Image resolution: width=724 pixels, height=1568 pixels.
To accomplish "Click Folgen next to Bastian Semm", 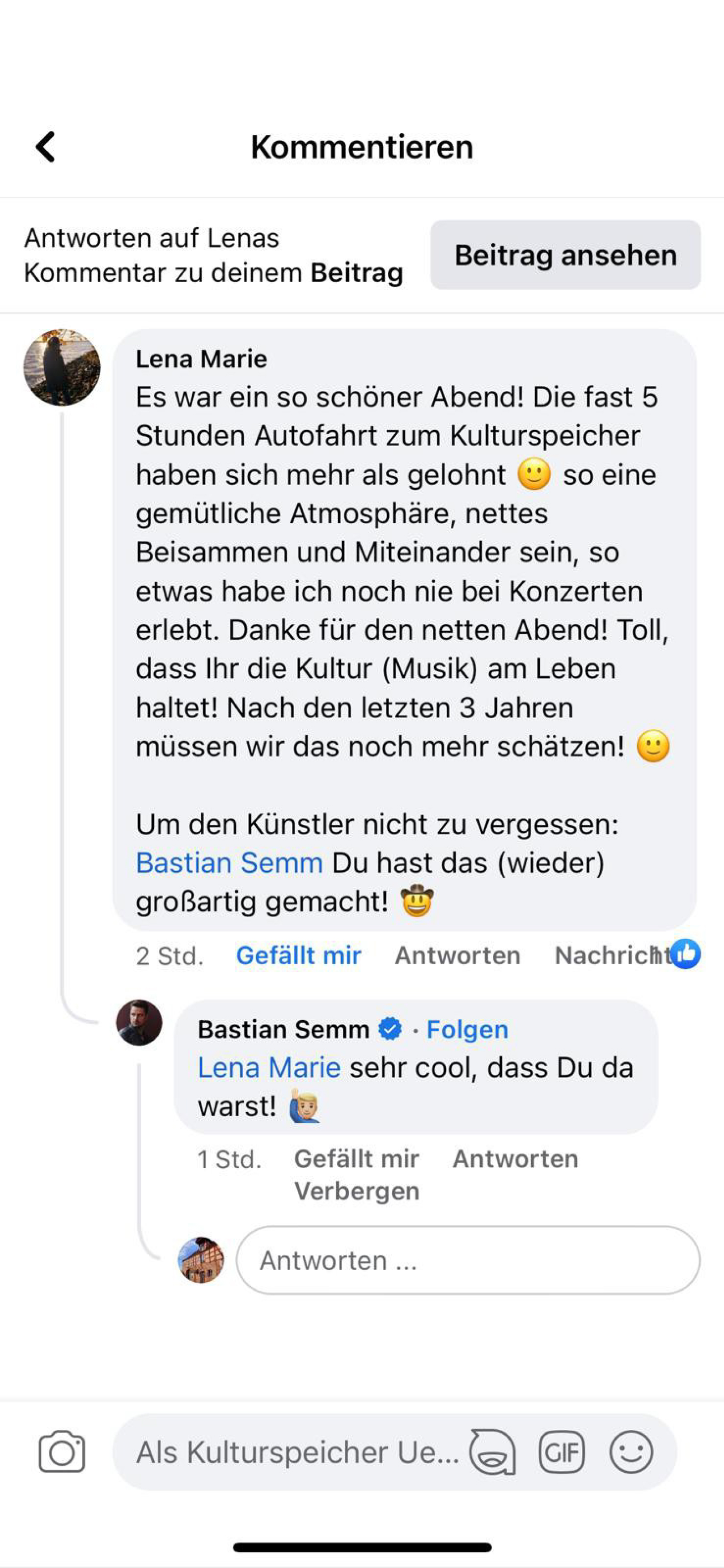I will click(x=467, y=1029).
